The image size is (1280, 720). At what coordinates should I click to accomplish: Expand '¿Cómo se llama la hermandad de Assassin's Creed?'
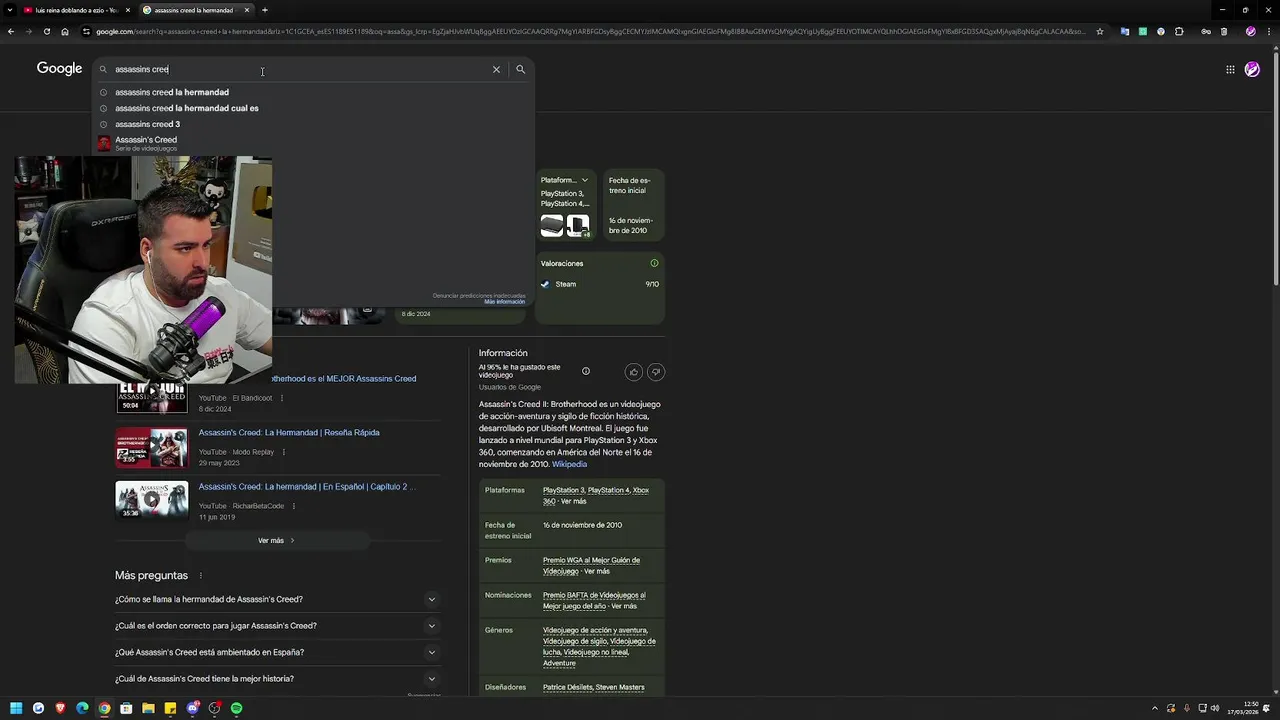pyautogui.click(x=277, y=599)
